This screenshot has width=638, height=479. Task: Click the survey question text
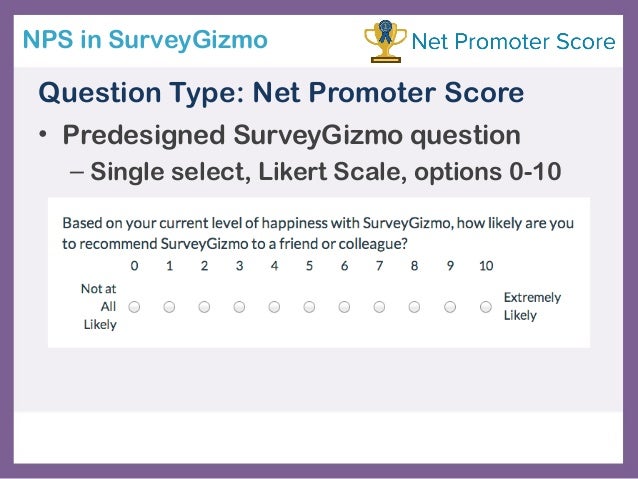pyautogui.click(x=318, y=233)
